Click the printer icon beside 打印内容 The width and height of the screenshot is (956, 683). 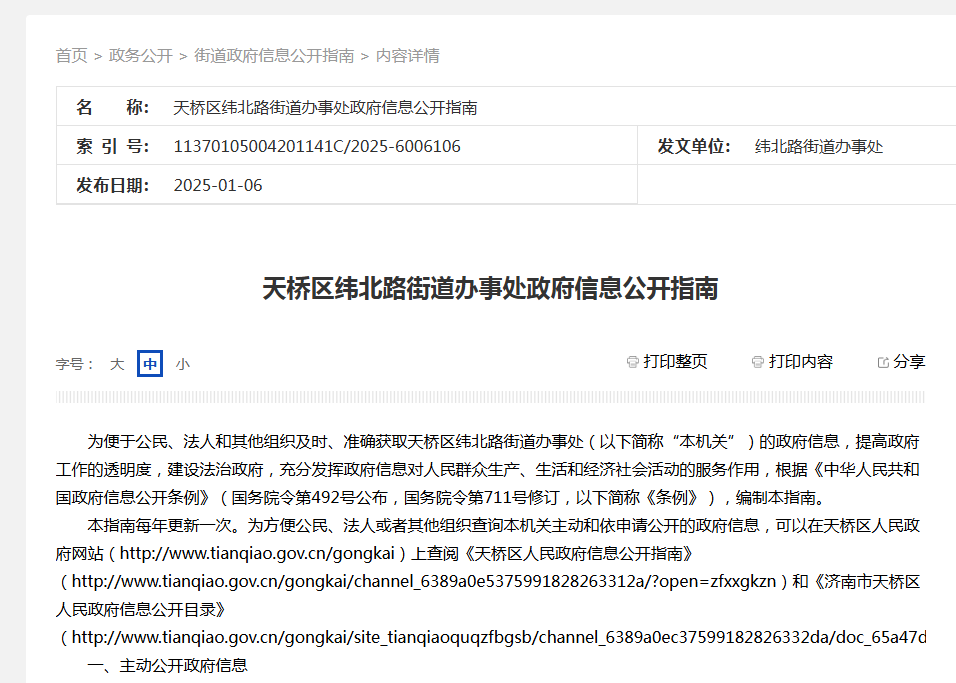tap(757, 362)
